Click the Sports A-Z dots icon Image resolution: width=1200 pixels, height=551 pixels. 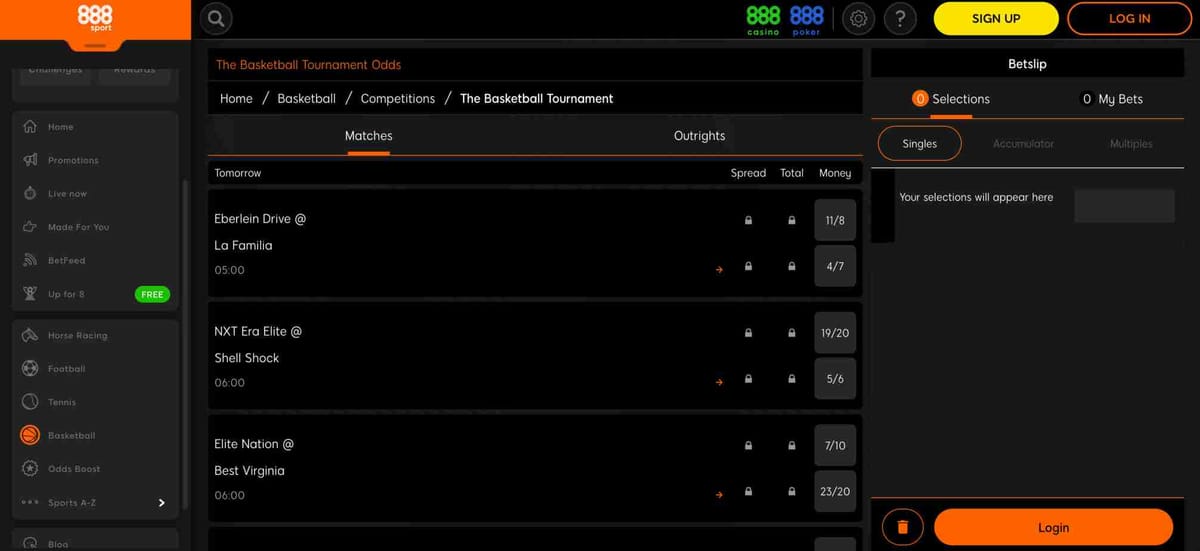coord(30,503)
